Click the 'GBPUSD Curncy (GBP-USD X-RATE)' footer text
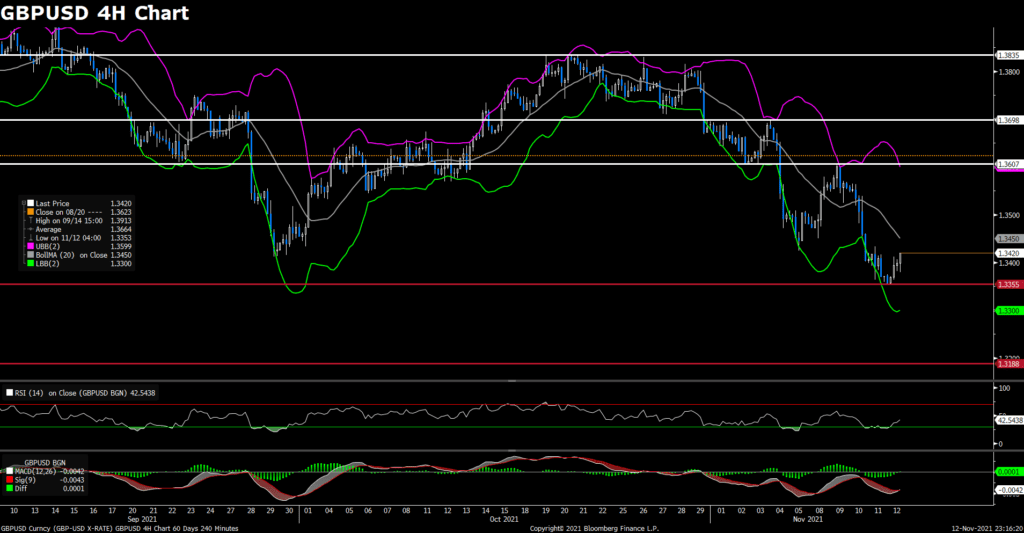Viewport: 1024px width, 533px height. (56, 528)
